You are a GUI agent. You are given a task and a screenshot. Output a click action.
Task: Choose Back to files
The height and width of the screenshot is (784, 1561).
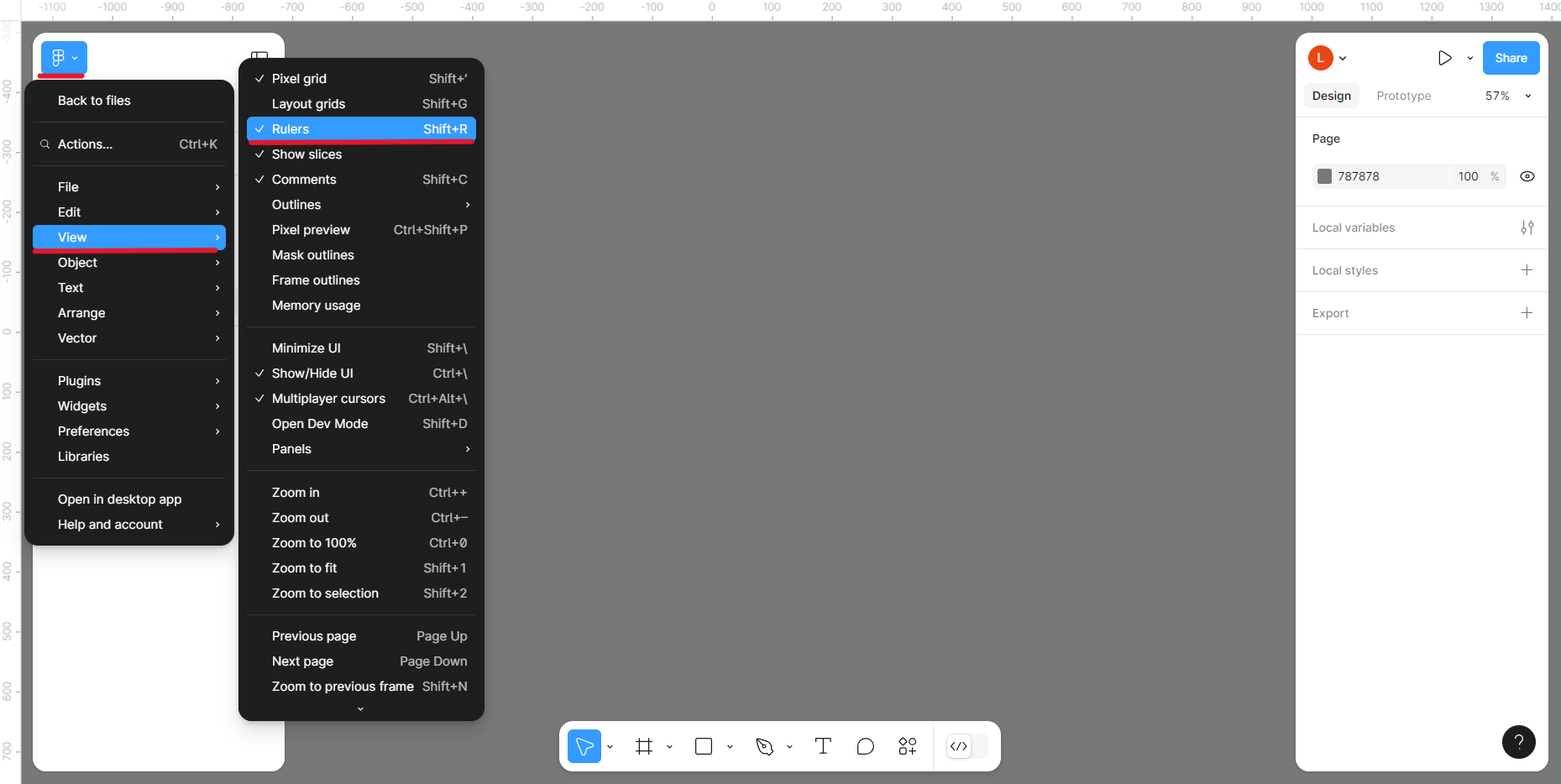129,101
